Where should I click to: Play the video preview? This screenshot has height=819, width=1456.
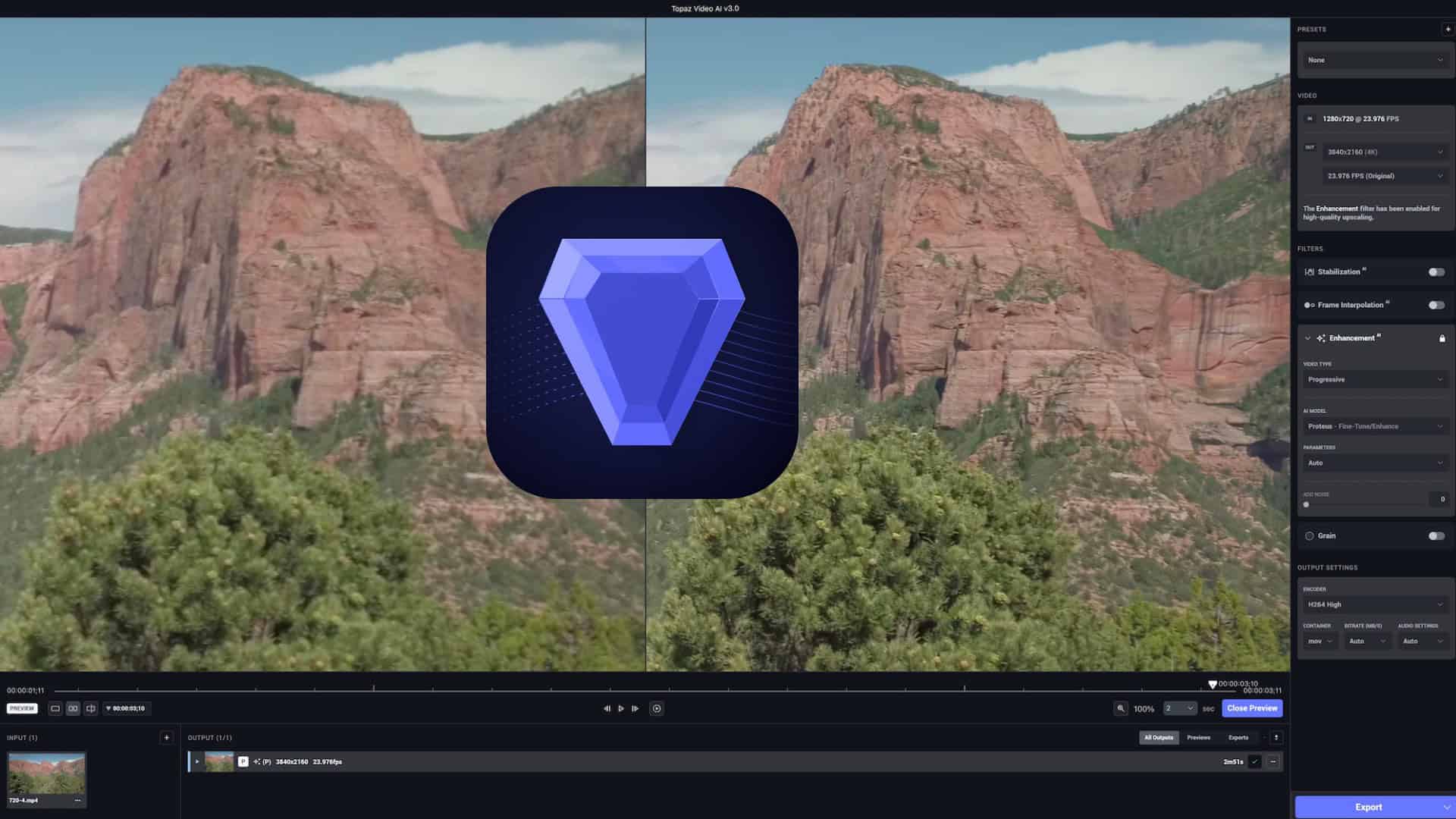tap(621, 708)
